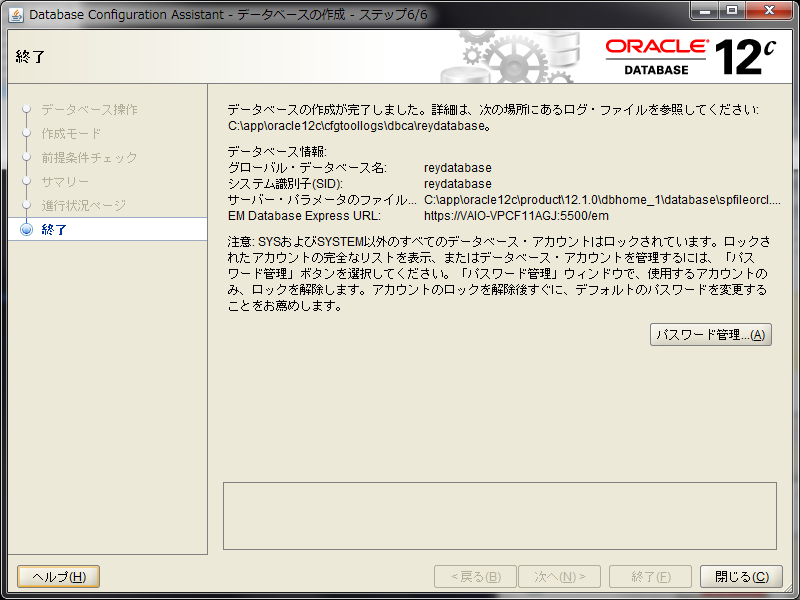Click the Java icon in the title bar
The height and width of the screenshot is (600, 800).
pos(16,15)
